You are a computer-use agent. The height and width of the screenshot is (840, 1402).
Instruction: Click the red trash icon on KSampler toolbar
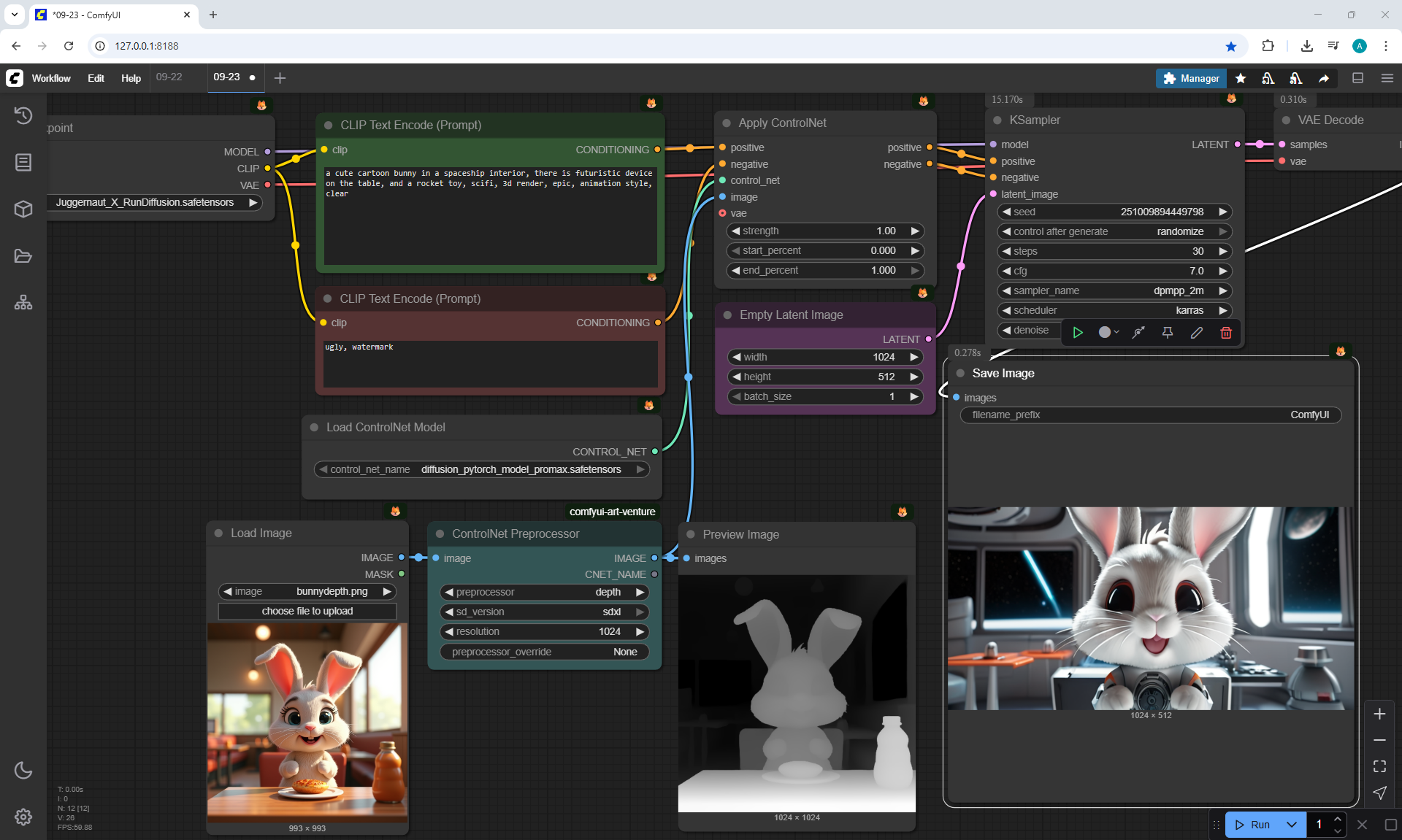[x=1226, y=333]
